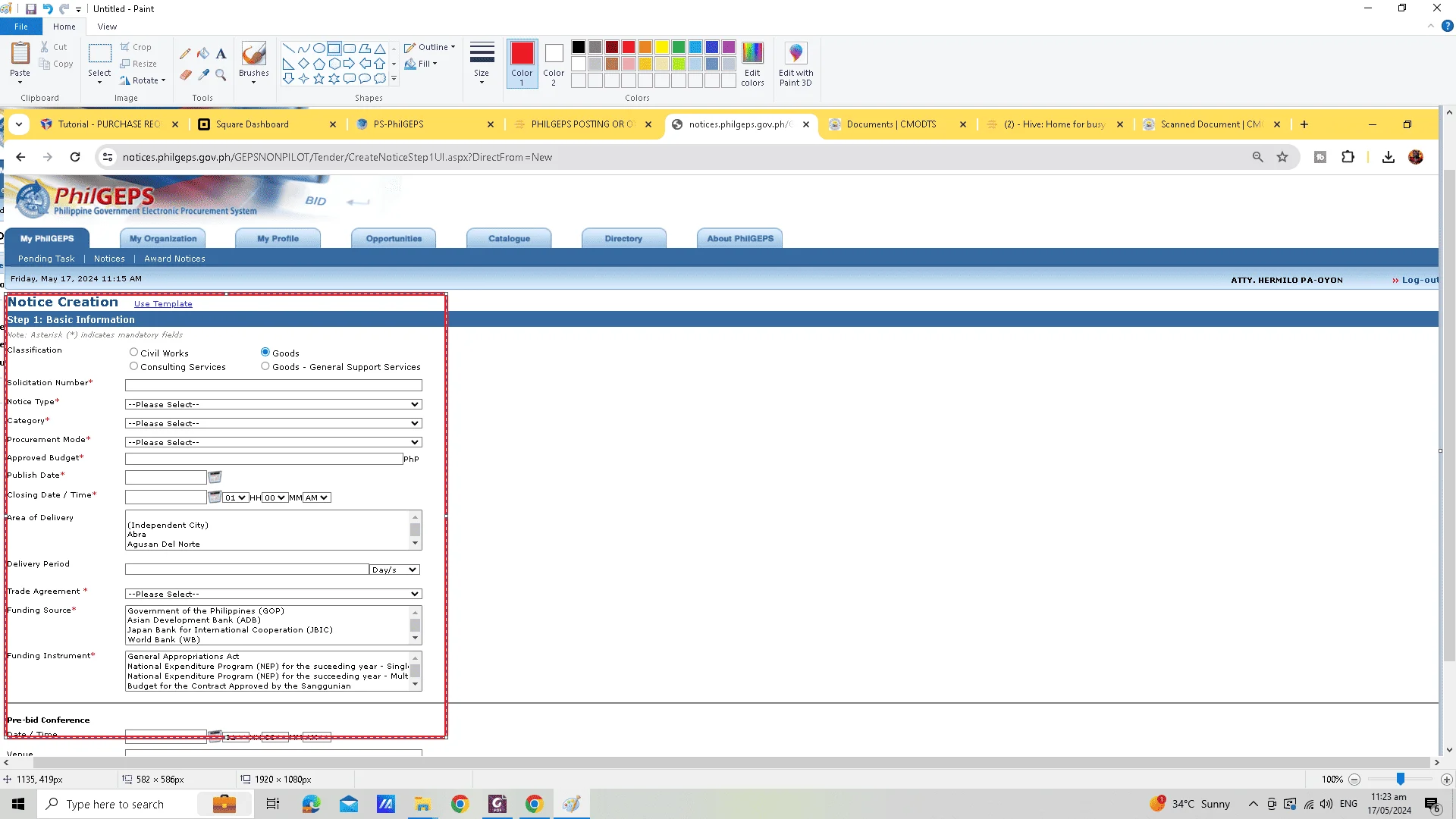Click the Use Template link

pyautogui.click(x=163, y=304)
